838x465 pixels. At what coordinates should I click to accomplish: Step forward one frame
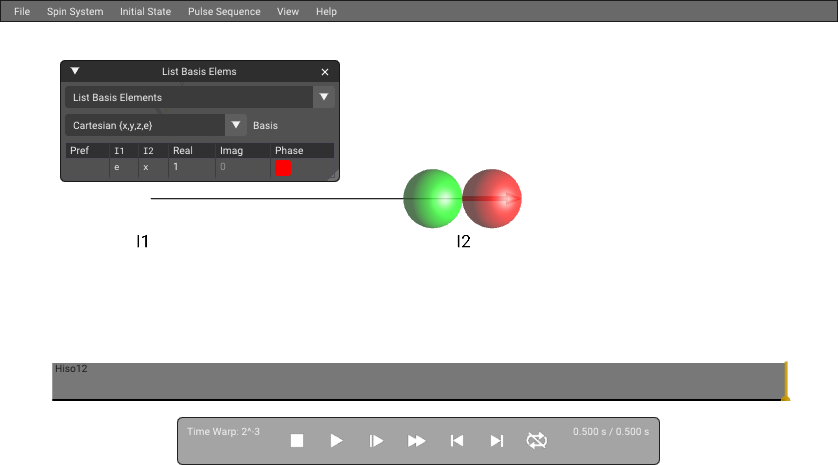(x=376, y=440)
